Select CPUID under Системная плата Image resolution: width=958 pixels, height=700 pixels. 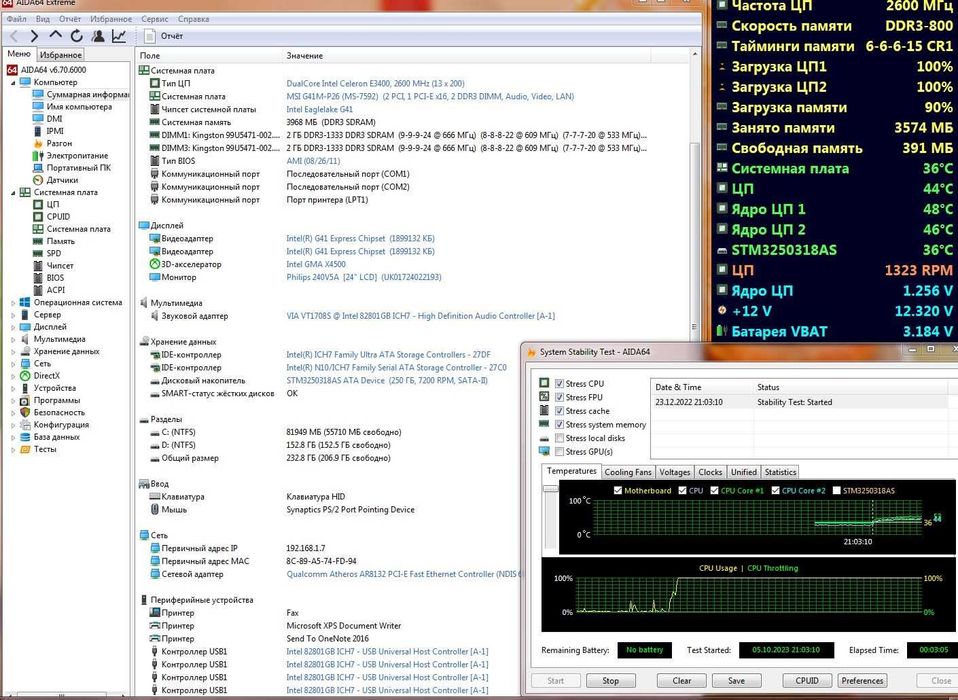pos(58,216)
